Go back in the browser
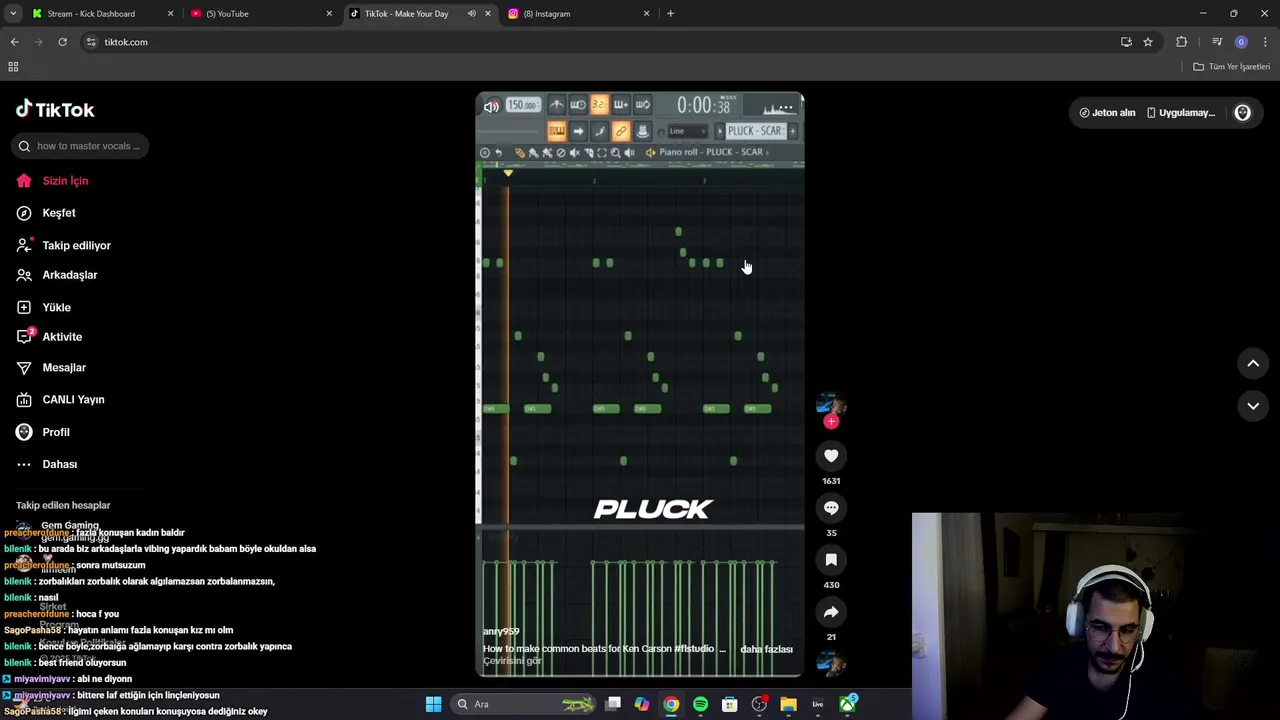This screenshot has height=720, width=1280. tap(14, 42)
